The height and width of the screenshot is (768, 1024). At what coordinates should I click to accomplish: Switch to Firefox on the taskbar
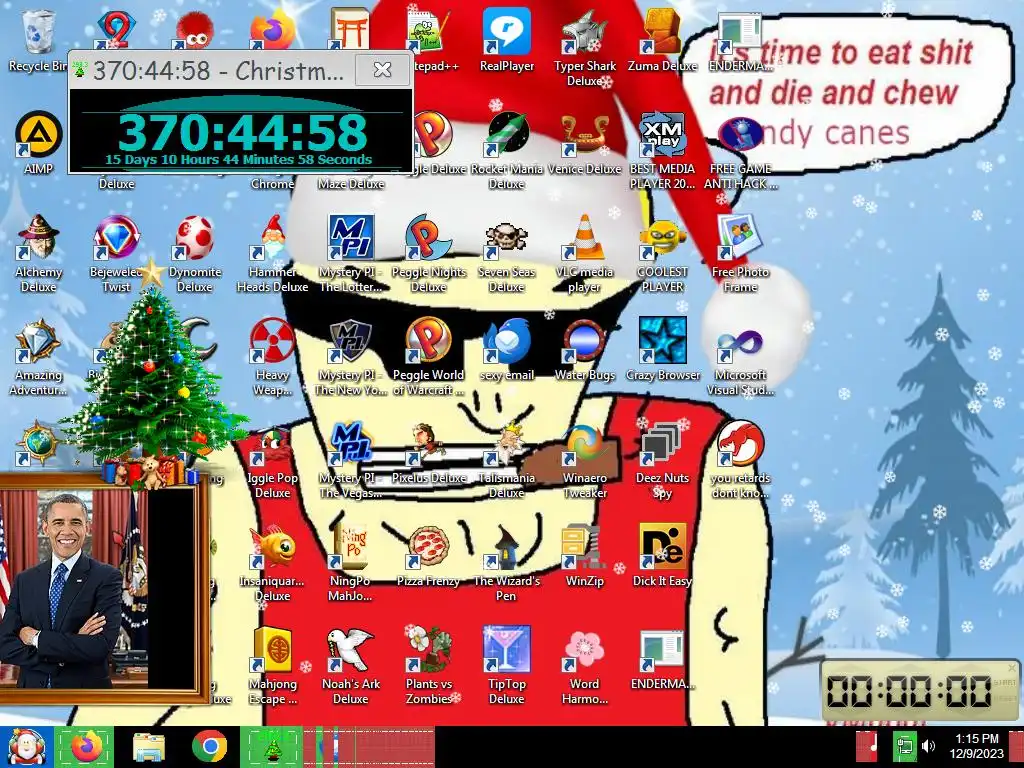coord(86,746)
